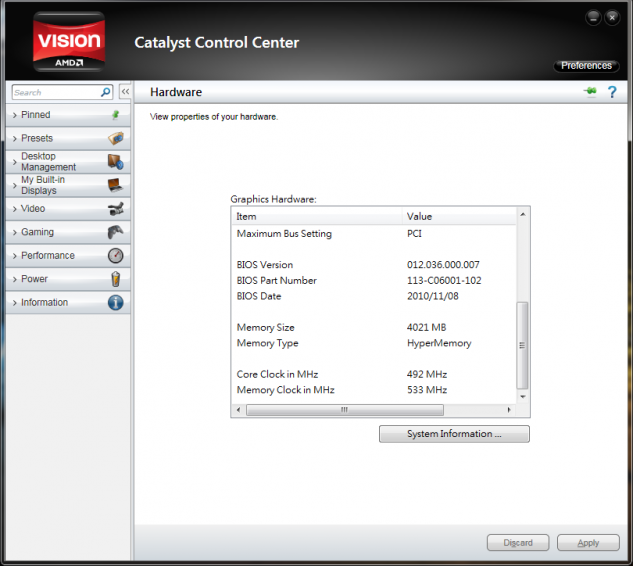This screenshot has width=640, height=566.
Task: Expand the Presets section chevron
Action: point(15,139)
